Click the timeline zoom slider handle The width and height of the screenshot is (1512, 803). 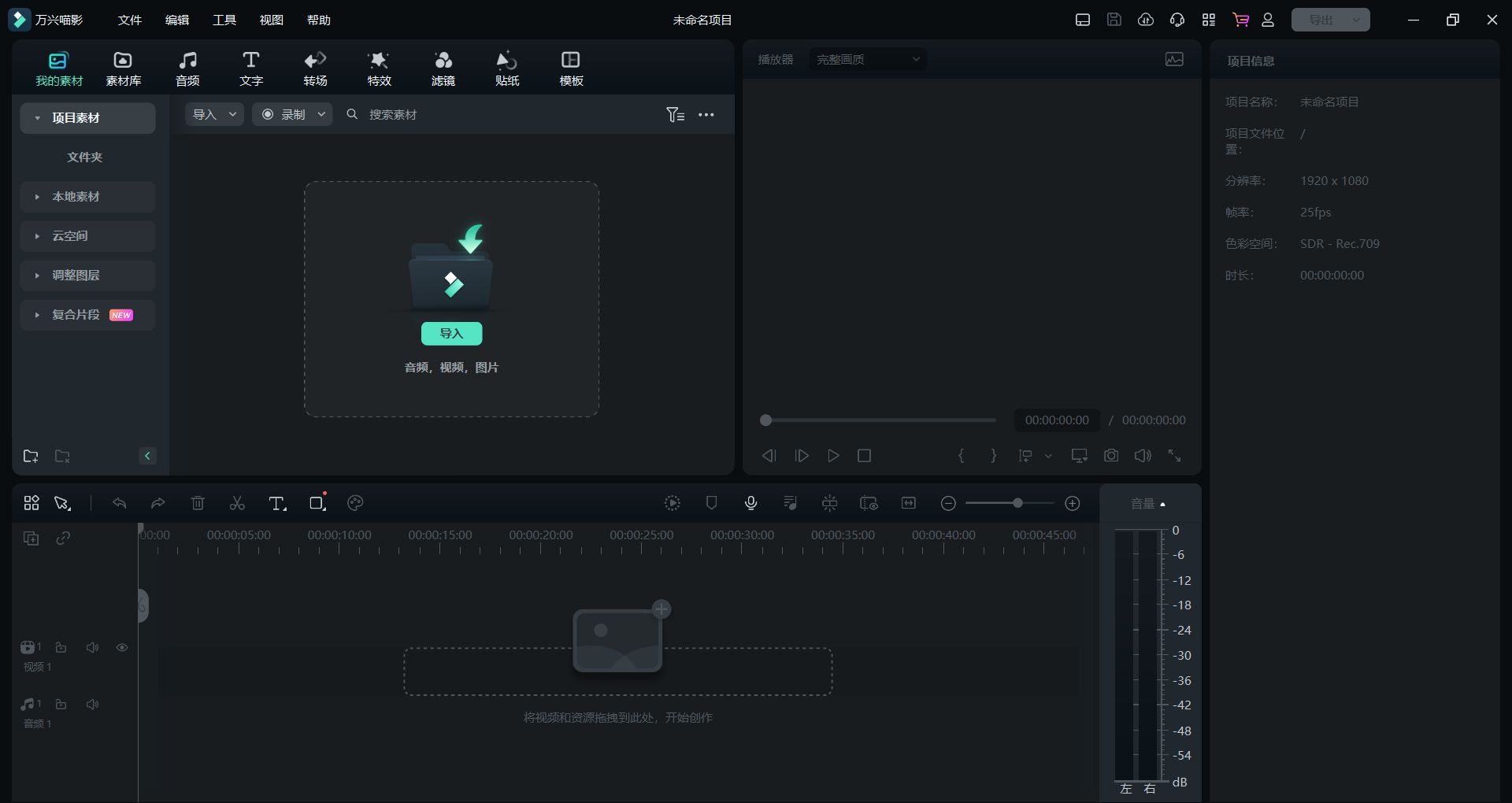point(1017,504)
